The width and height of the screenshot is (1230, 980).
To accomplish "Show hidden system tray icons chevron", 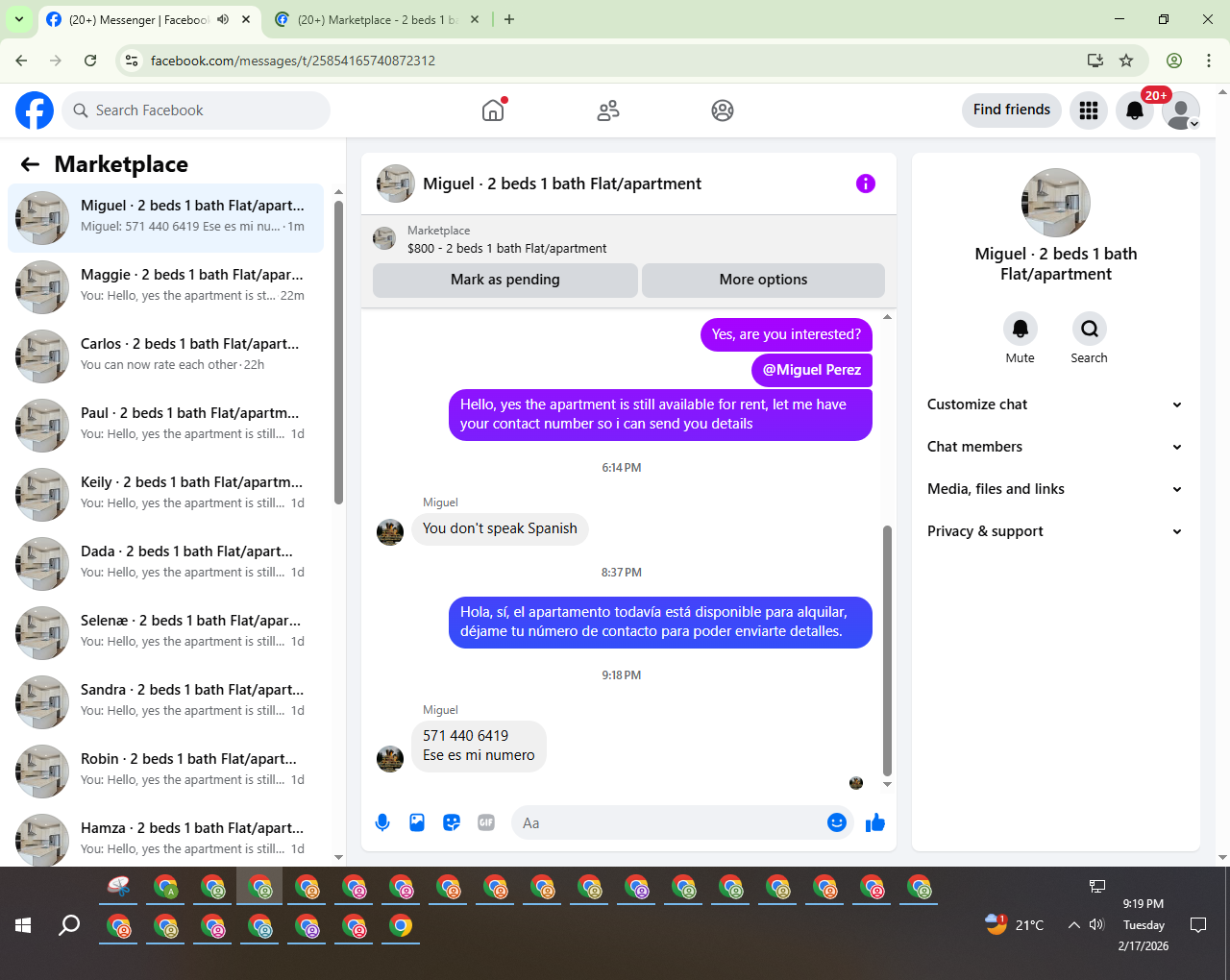I will pyautogui.click(x=1073, y=925).
